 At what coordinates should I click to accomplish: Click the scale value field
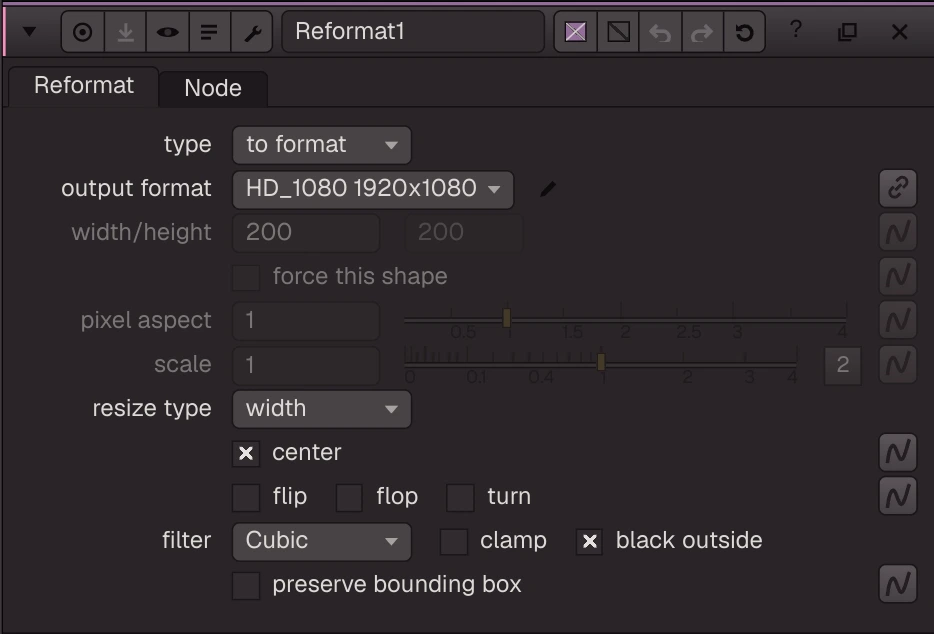tap(306, 365)
